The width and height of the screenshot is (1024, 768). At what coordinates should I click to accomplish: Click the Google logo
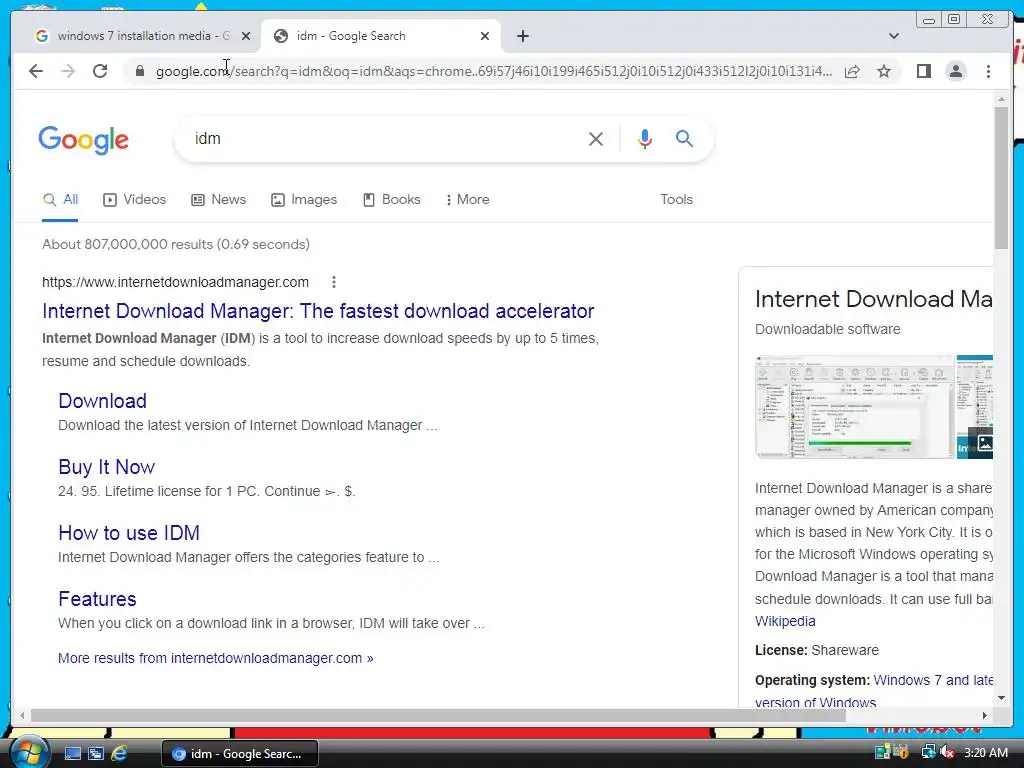point(84,140)
